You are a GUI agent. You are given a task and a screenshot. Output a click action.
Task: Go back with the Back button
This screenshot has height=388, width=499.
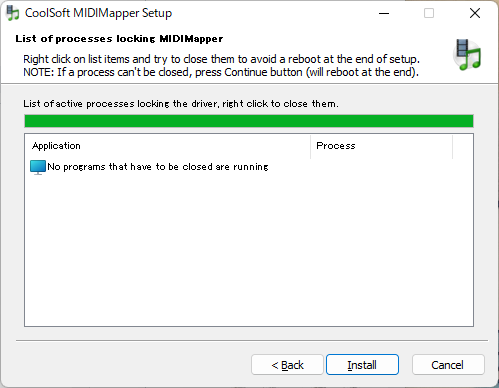(287, 365)
